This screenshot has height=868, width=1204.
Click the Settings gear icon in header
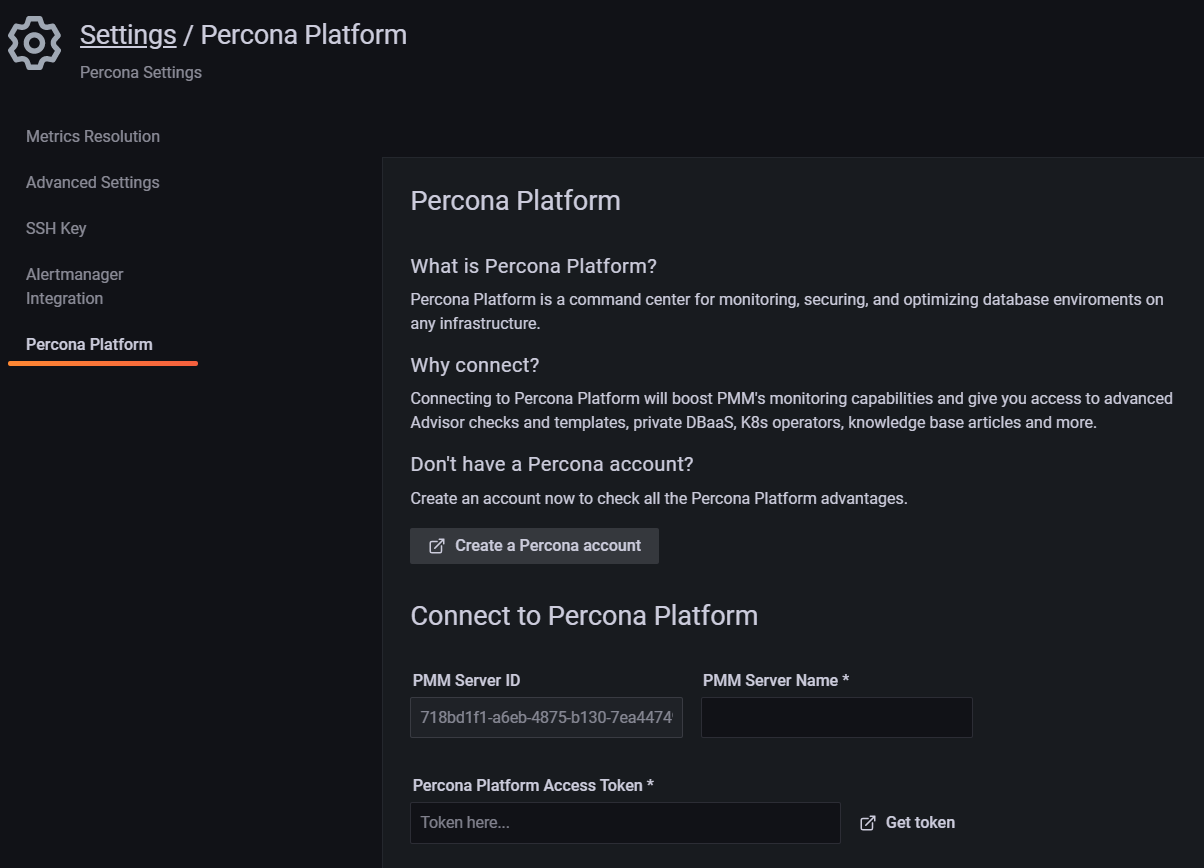pyautogui.click(x=34, y=43)
